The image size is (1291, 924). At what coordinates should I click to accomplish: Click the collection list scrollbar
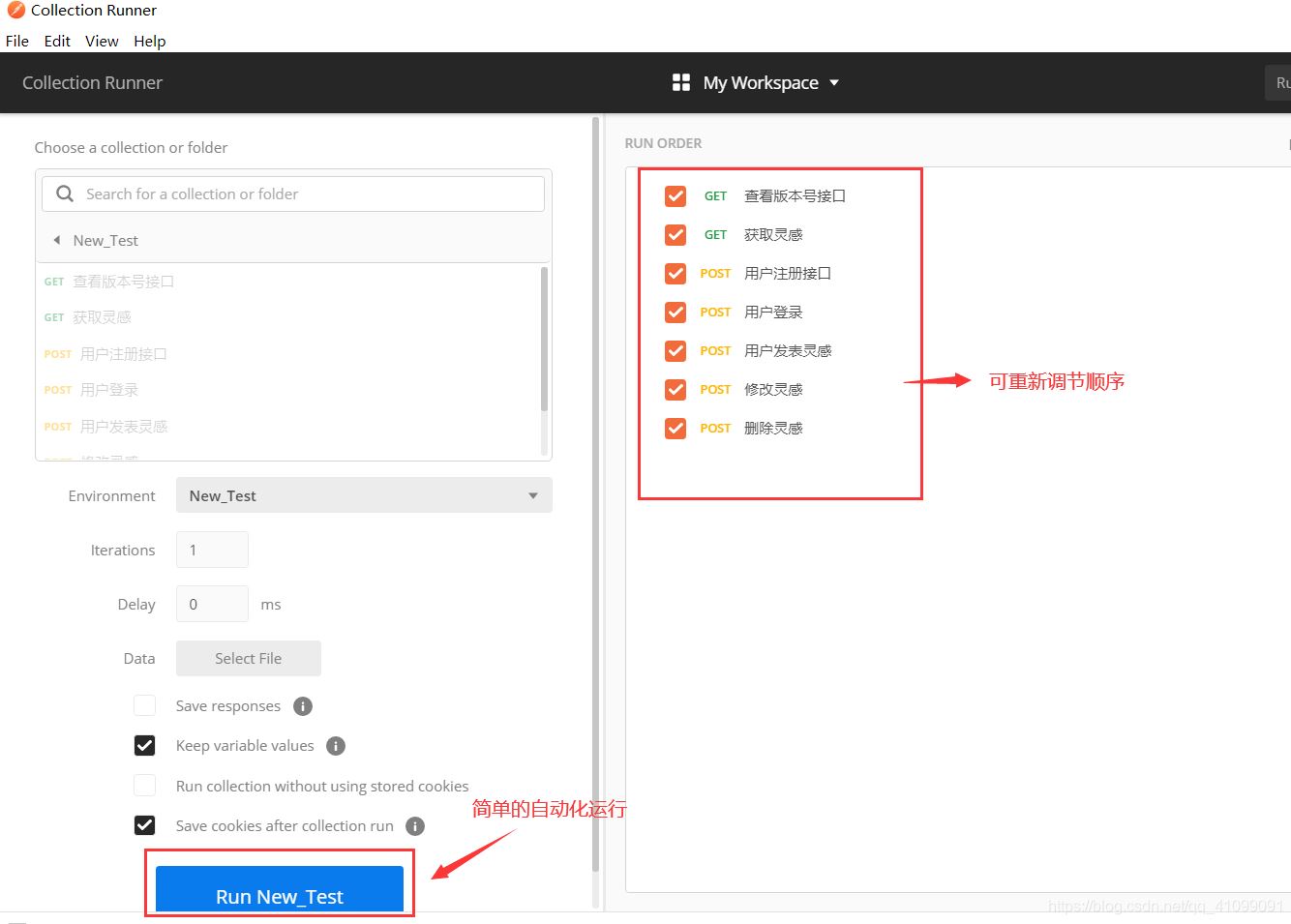pos(544,340)
